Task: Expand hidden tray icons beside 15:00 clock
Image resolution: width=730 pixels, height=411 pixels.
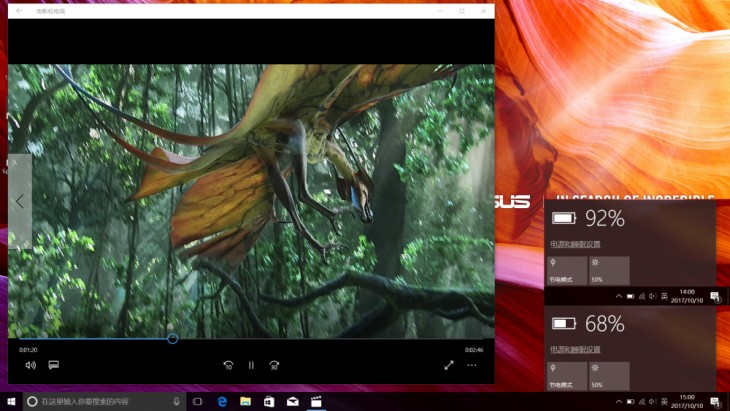Action: coord(617,402)
